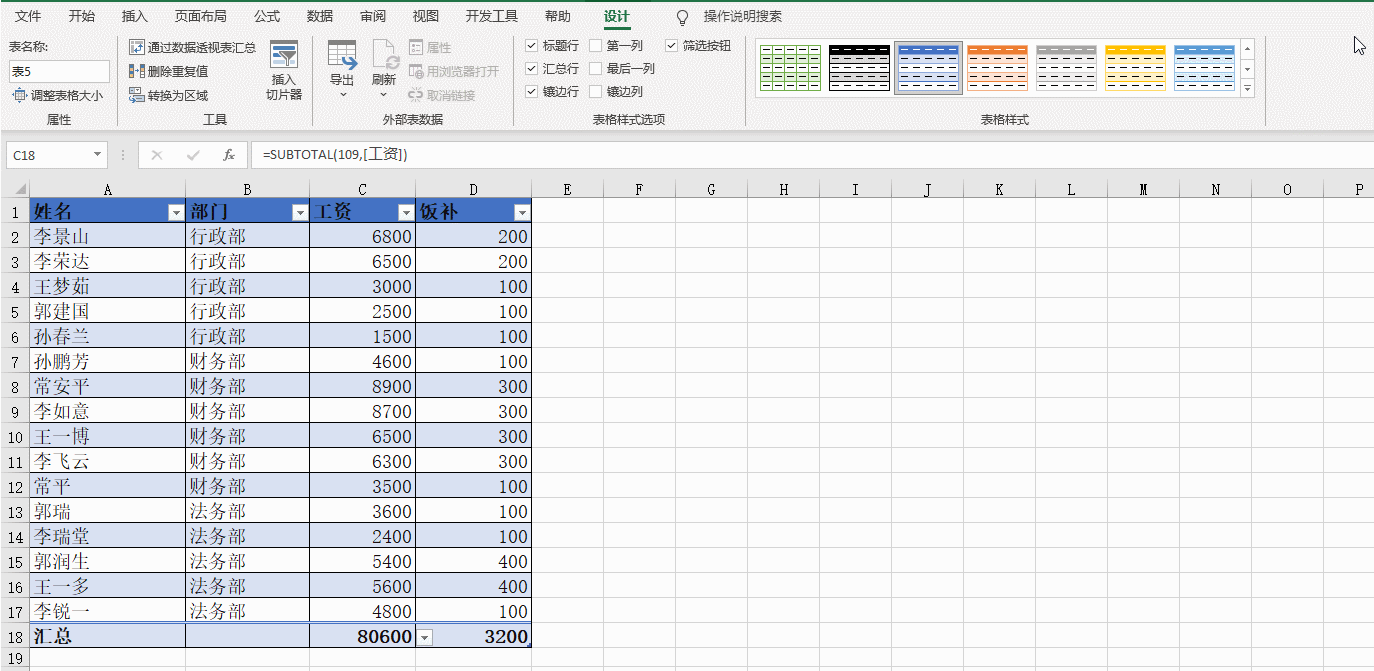Screen dimensions: 1374x671
Task: Apply the light blue table style
Action: [1204, 68]
